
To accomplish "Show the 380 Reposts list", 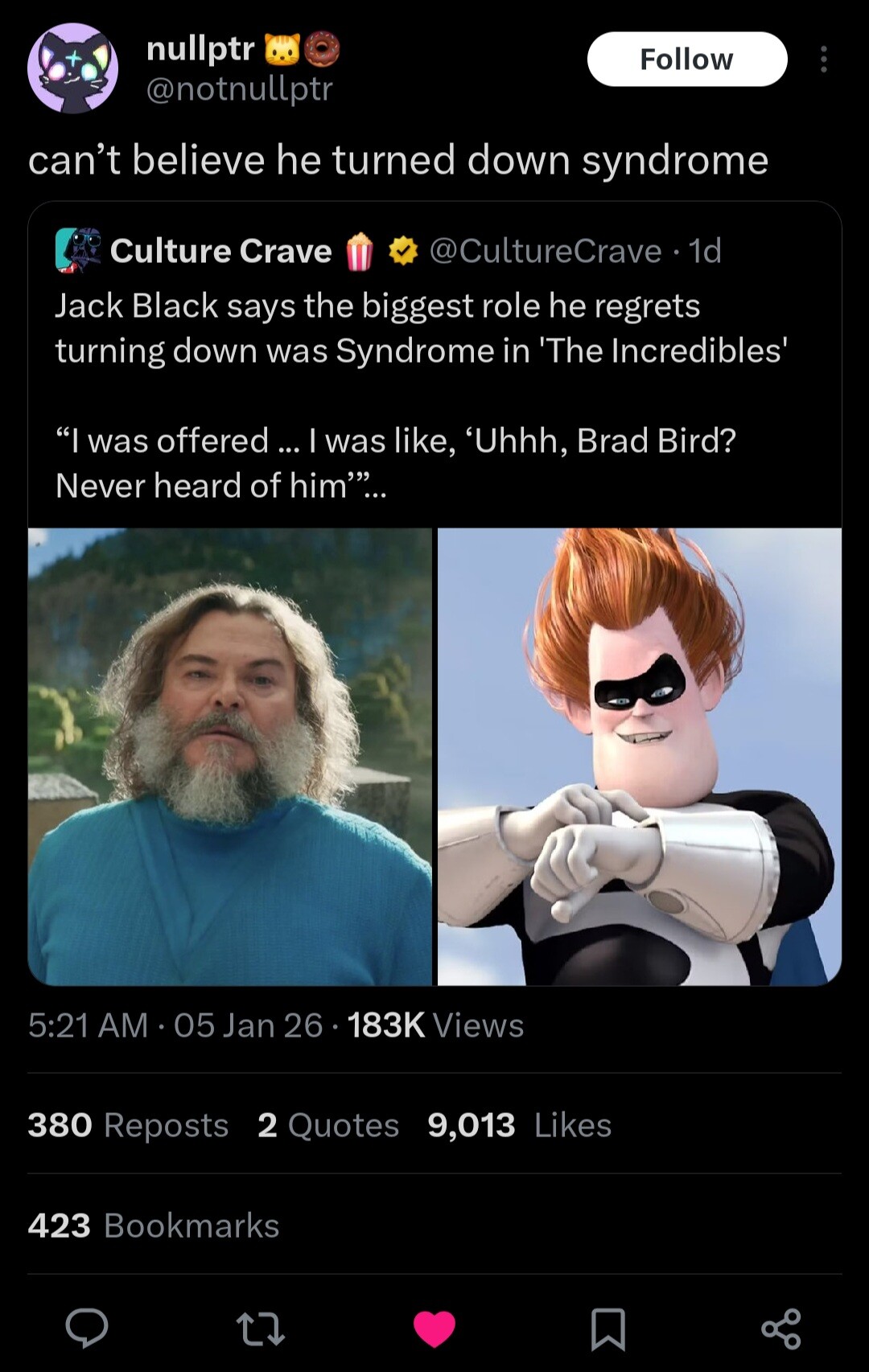I will [128, 1125].
